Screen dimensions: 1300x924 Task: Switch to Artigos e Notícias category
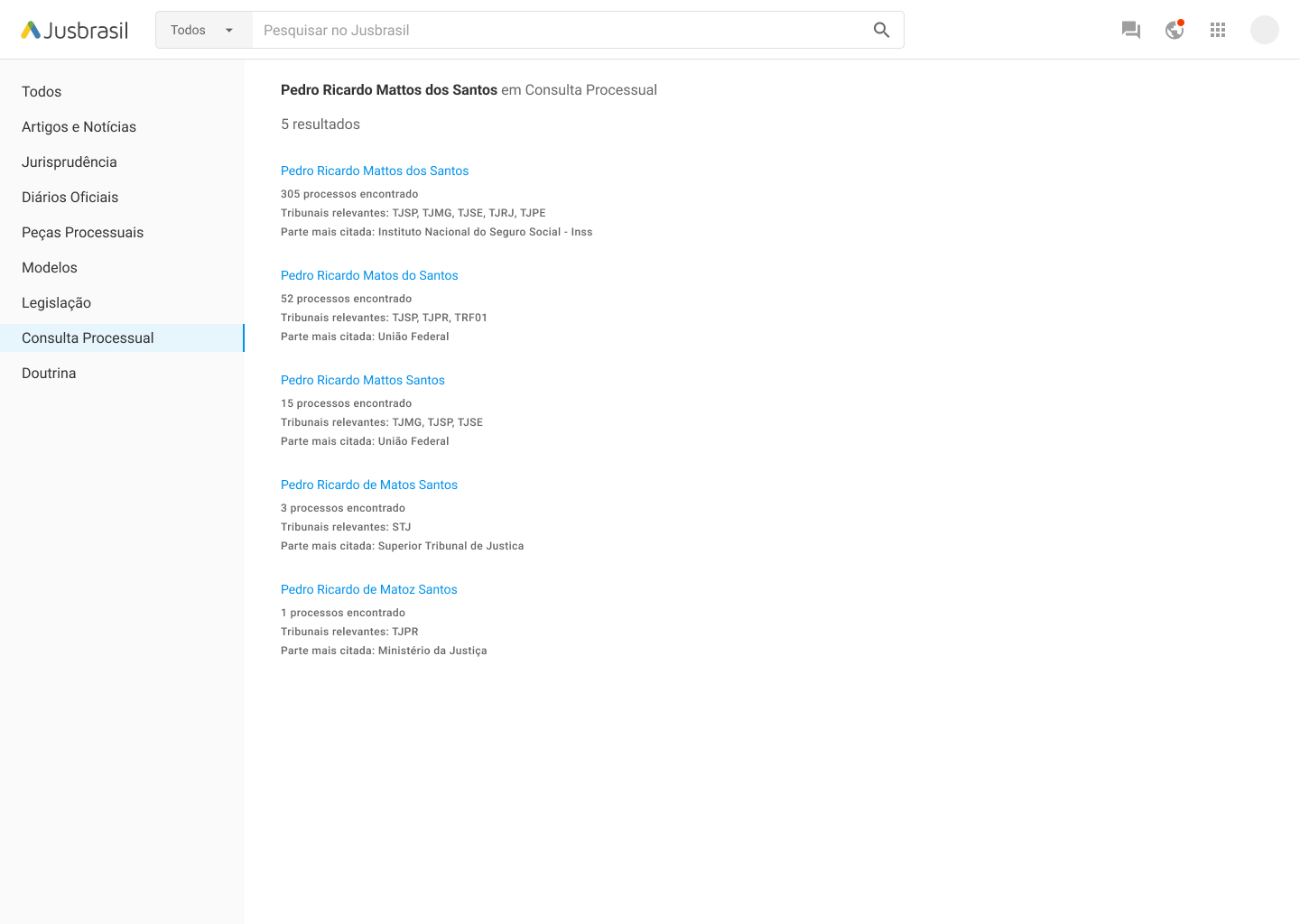coord(79,127)
